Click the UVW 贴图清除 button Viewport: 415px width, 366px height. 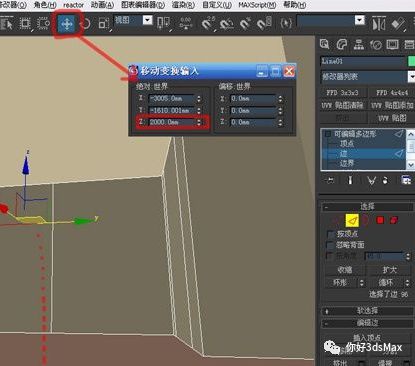(342, 105)
